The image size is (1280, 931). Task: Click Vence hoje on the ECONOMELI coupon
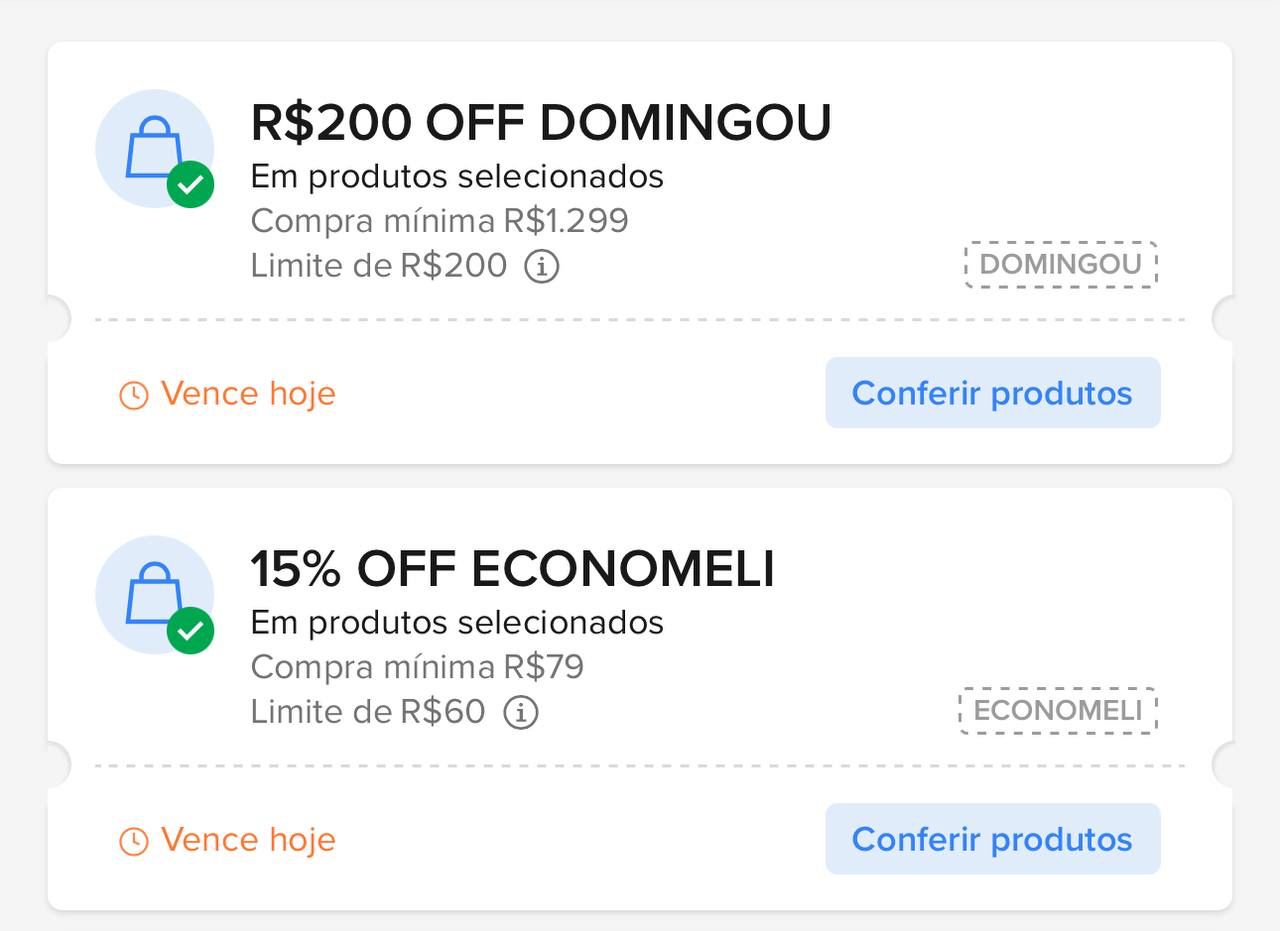pyautogui.click(x=248, y=840)
